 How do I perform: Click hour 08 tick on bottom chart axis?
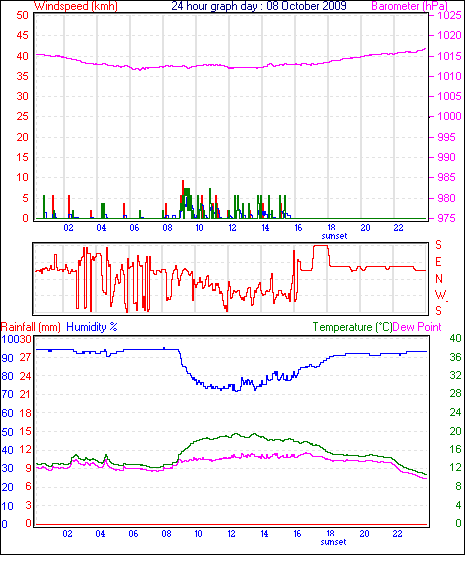point(166,534)
